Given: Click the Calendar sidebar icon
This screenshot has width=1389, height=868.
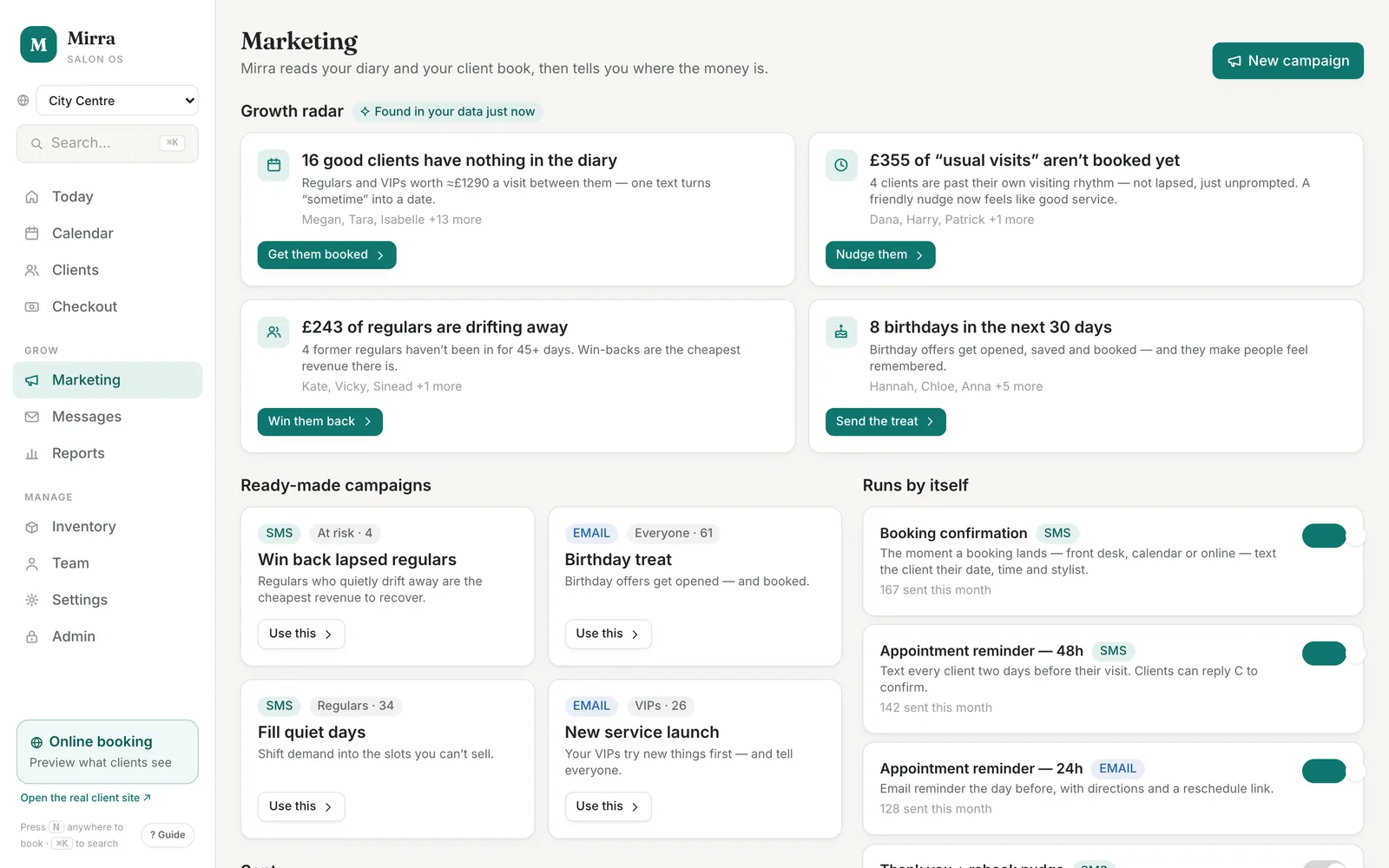Looking at the screenshot, I should (x=32, y=233).
